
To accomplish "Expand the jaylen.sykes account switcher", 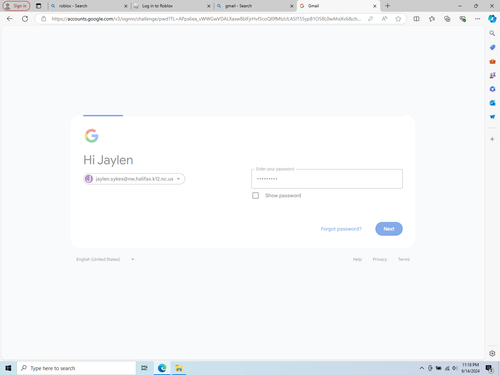I will pos(134,179).
